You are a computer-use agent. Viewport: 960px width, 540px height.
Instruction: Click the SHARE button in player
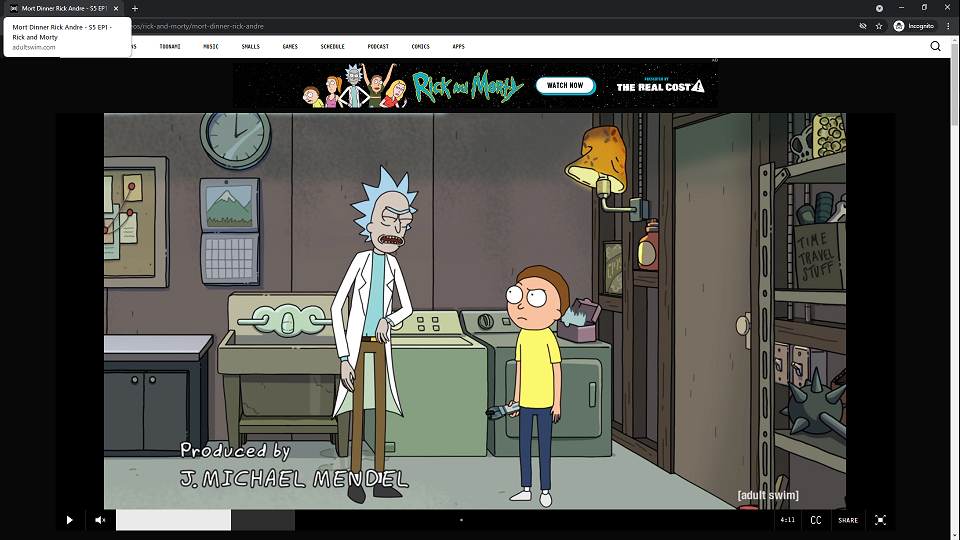pyautogui.click(x=848, y=520)
